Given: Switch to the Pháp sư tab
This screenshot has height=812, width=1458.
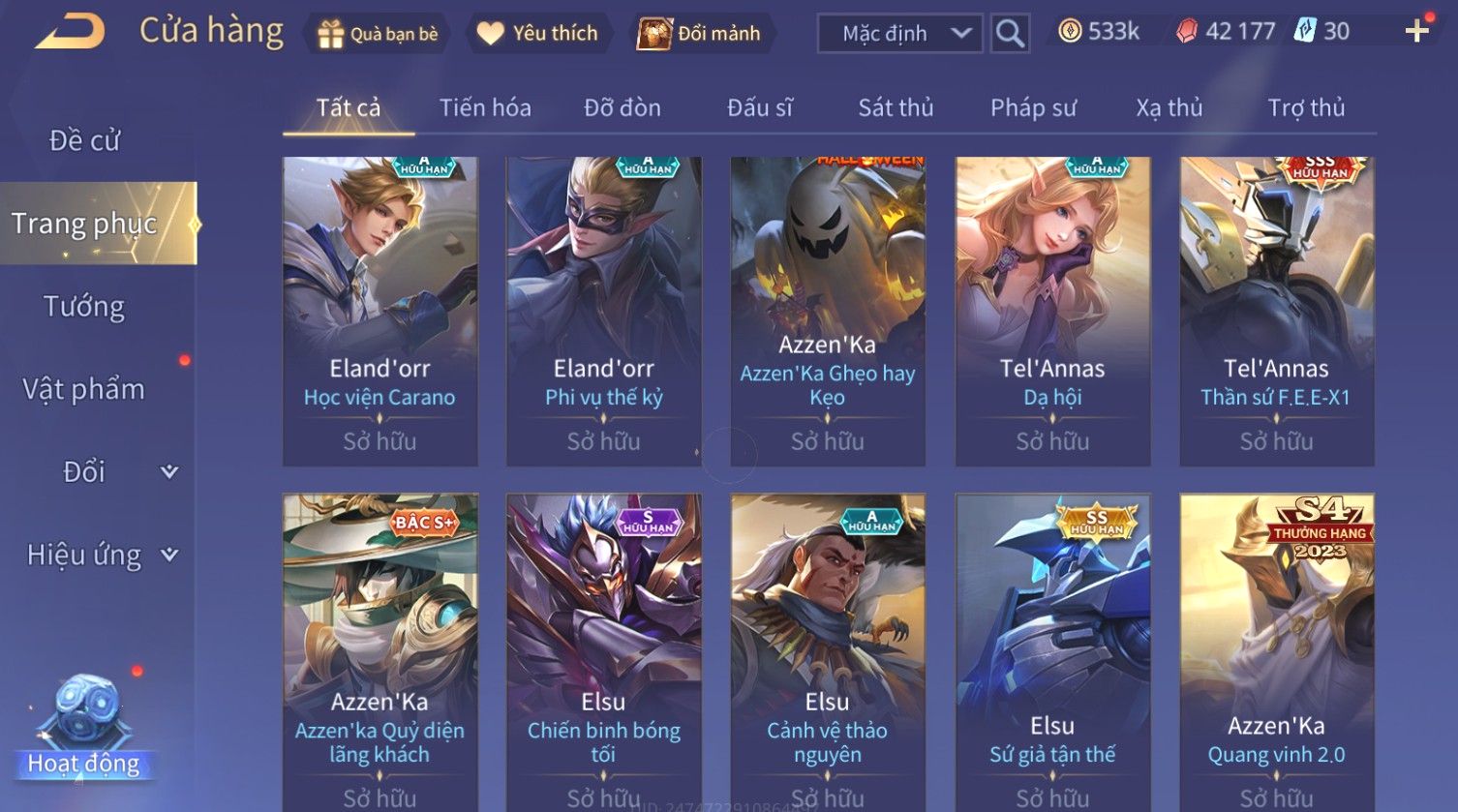Looking at the screenshot, I should tap(1033, 107).
